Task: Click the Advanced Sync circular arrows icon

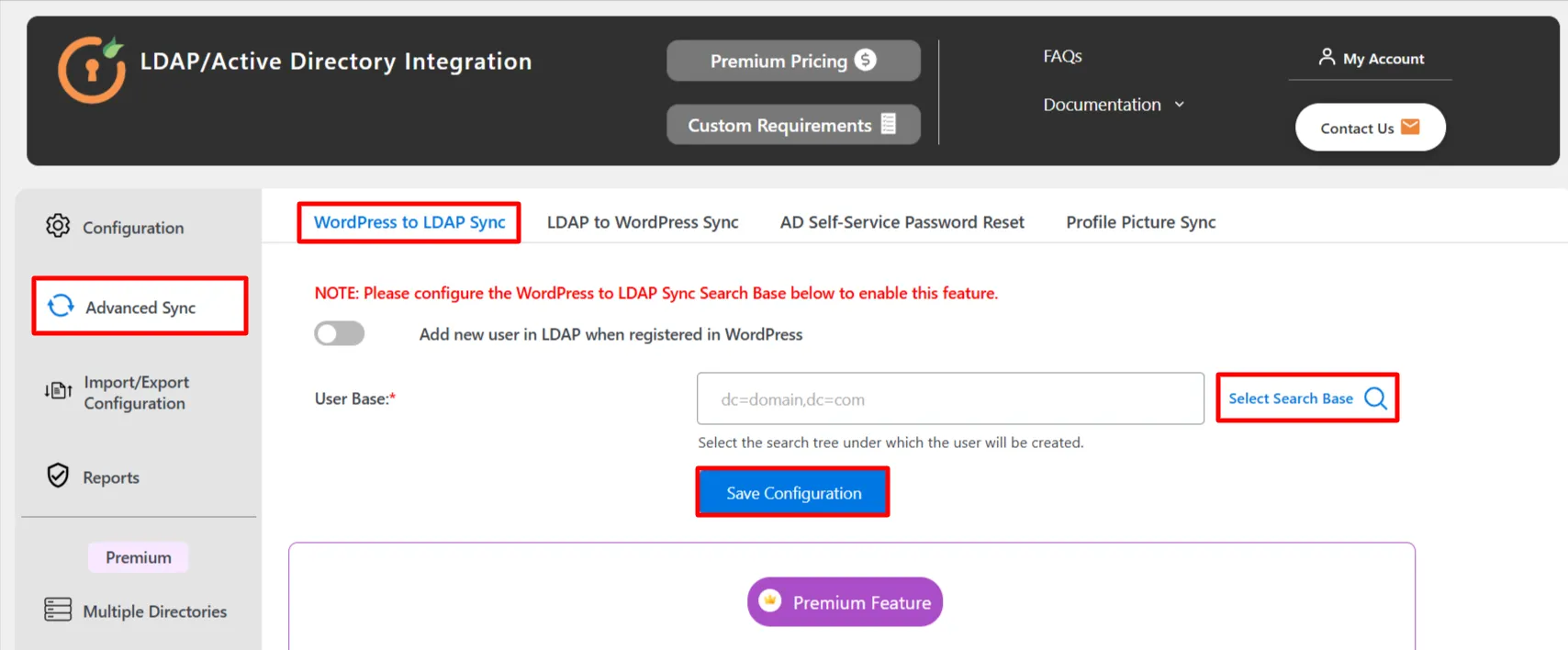Action: click(59, 306)
